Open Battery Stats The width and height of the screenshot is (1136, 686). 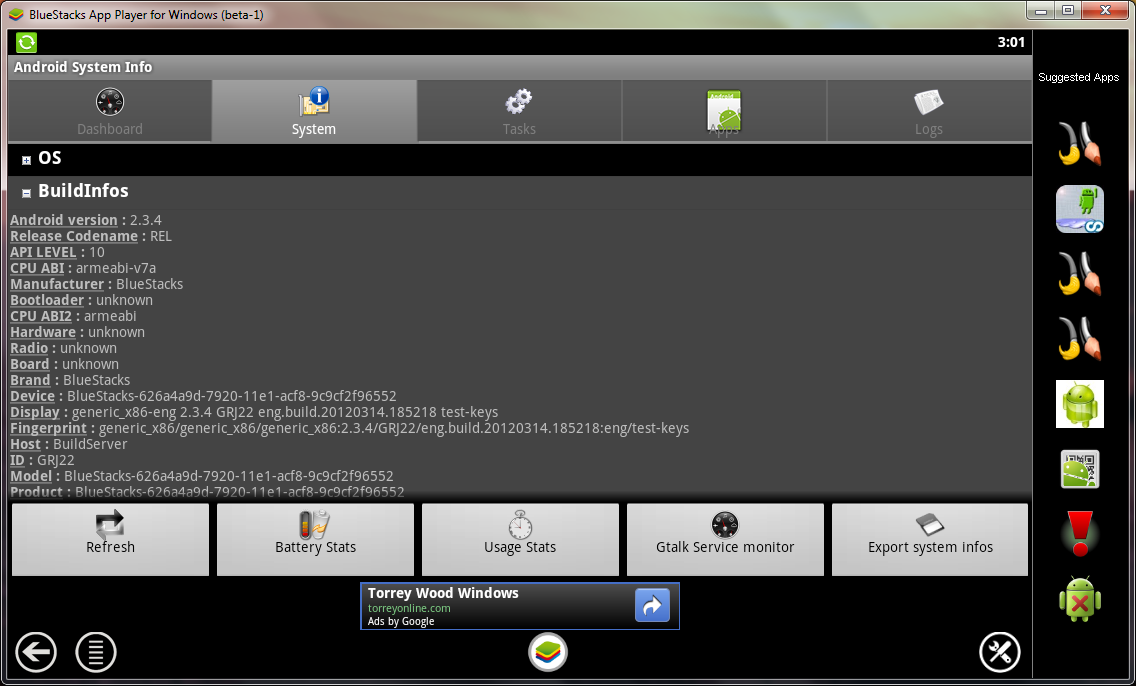click(315, 539)
